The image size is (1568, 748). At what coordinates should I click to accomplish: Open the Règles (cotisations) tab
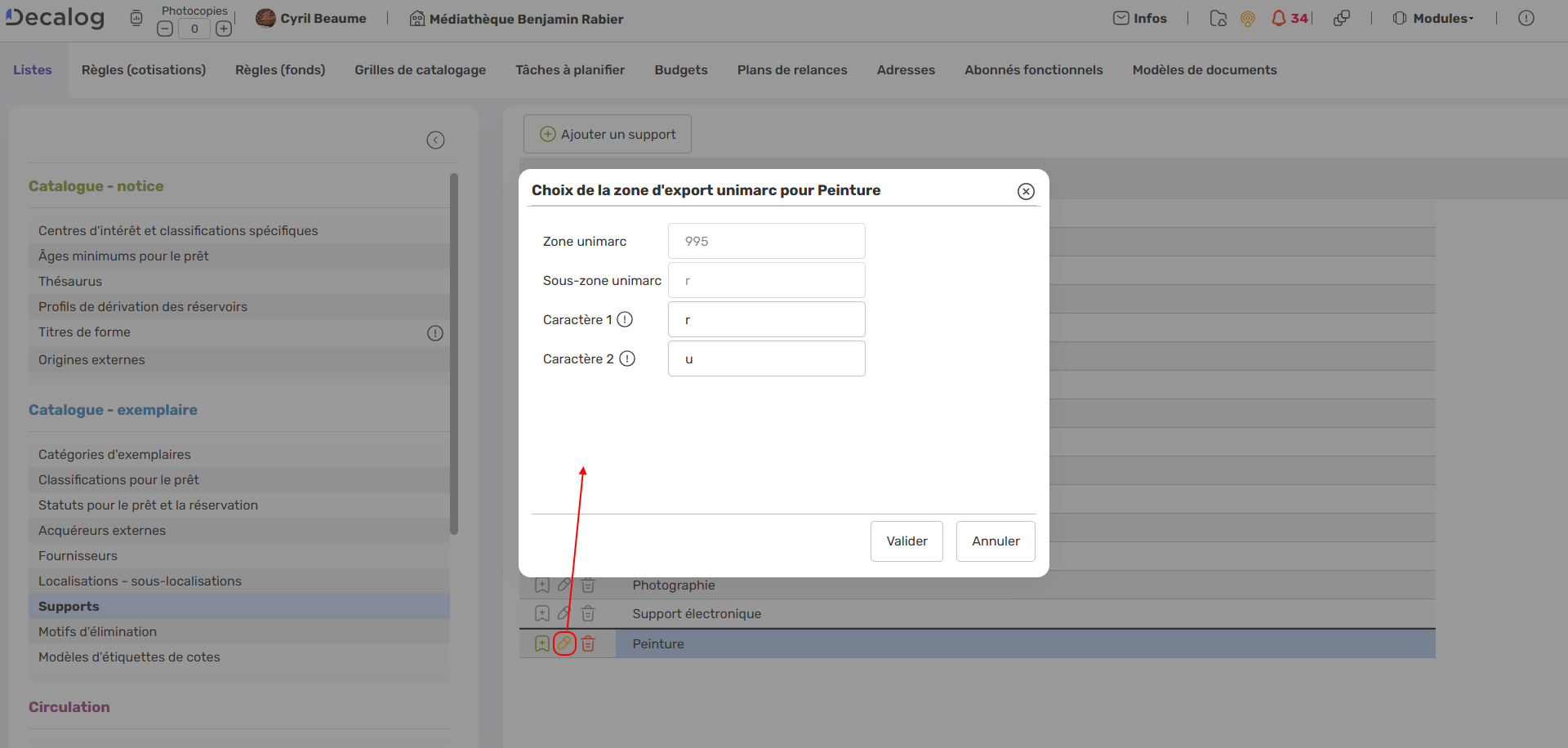tap(143, 69)
